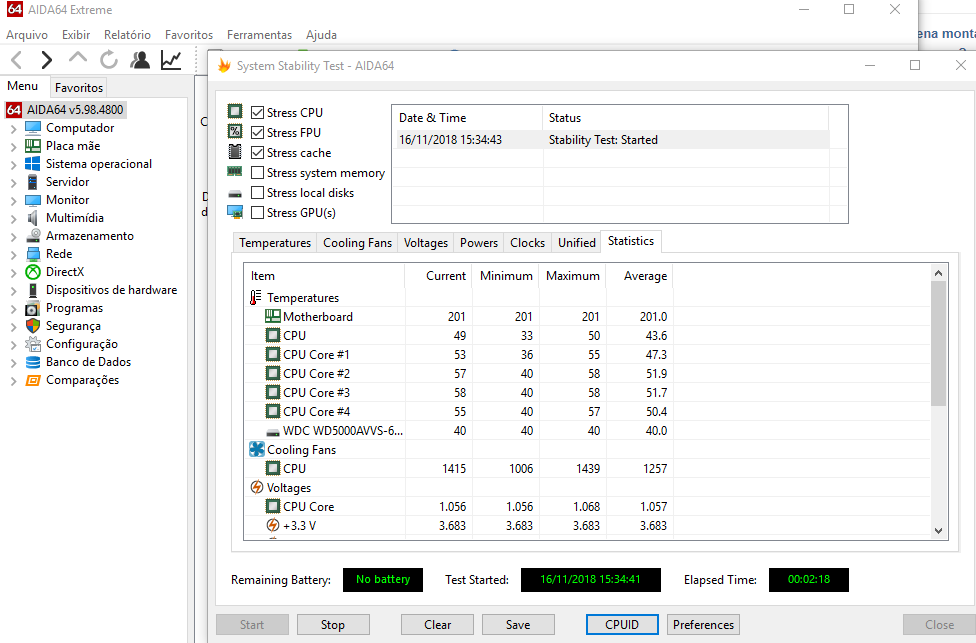Viewport: 976px width, 643px height.
Task: Select the Segurança shield icon
Action: click(x=33, y=326)
